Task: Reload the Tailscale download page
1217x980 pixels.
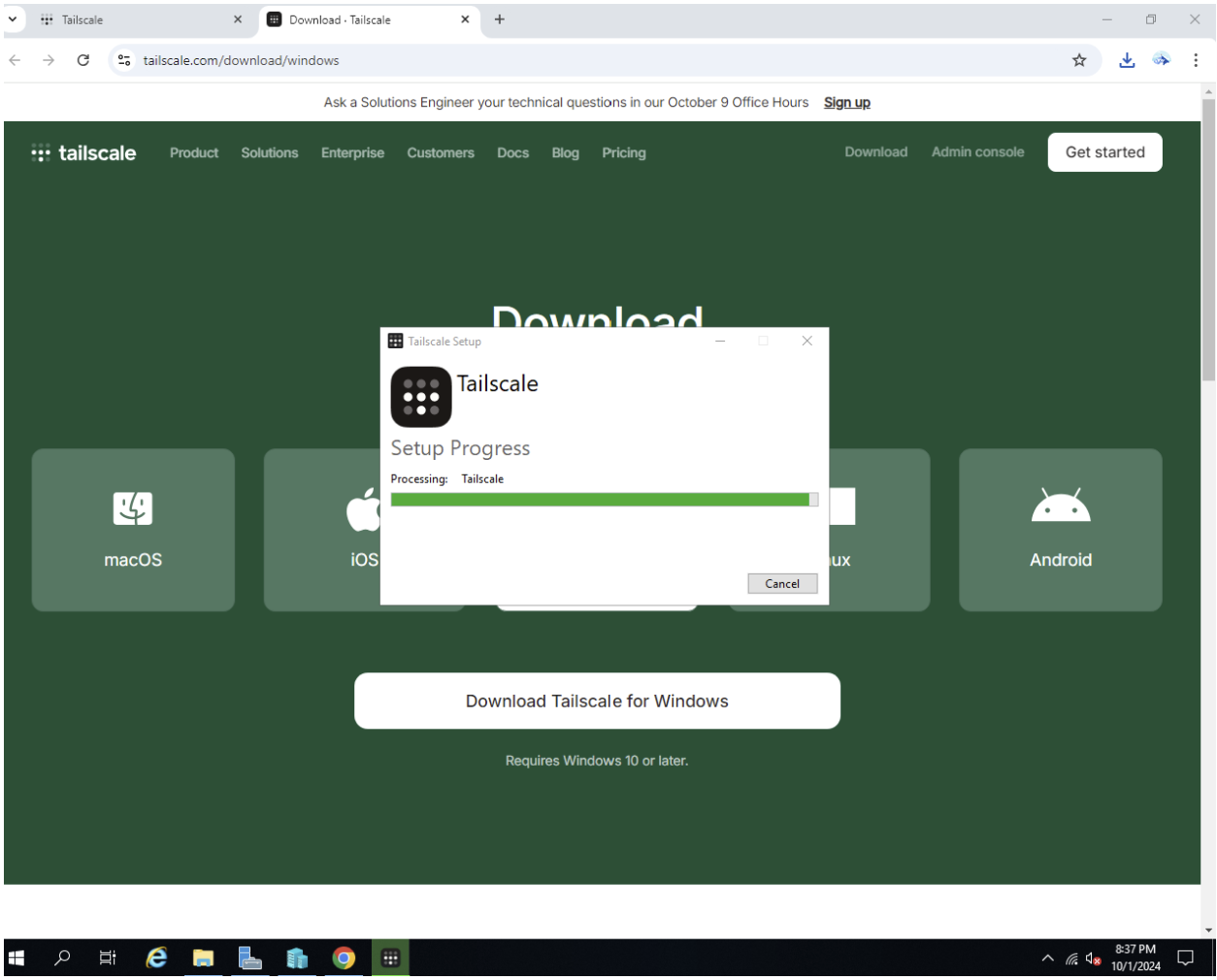Action: pyautogui.click(x=83, y=60)
